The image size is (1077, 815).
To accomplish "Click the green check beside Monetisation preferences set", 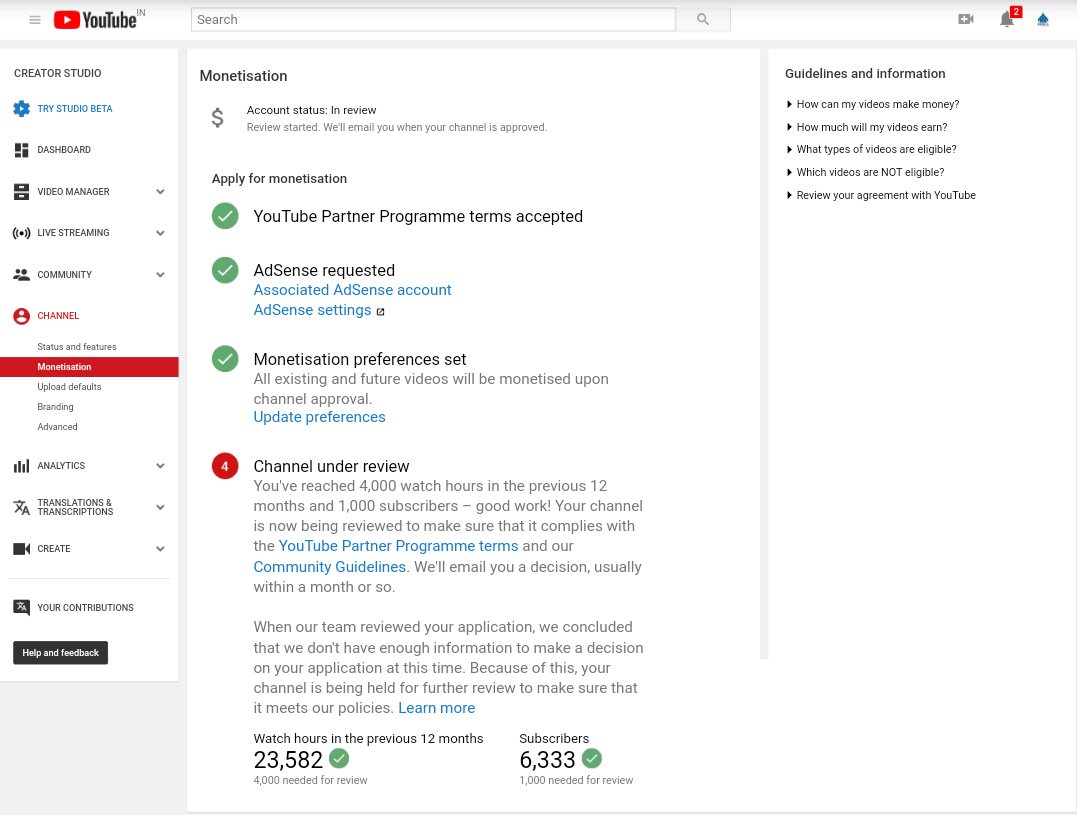I will tap(225, 358).
